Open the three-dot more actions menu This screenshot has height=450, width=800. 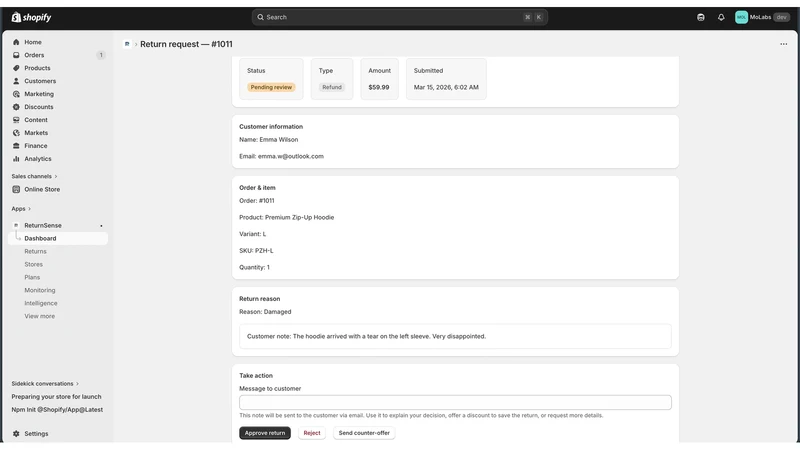coord(784,44)
